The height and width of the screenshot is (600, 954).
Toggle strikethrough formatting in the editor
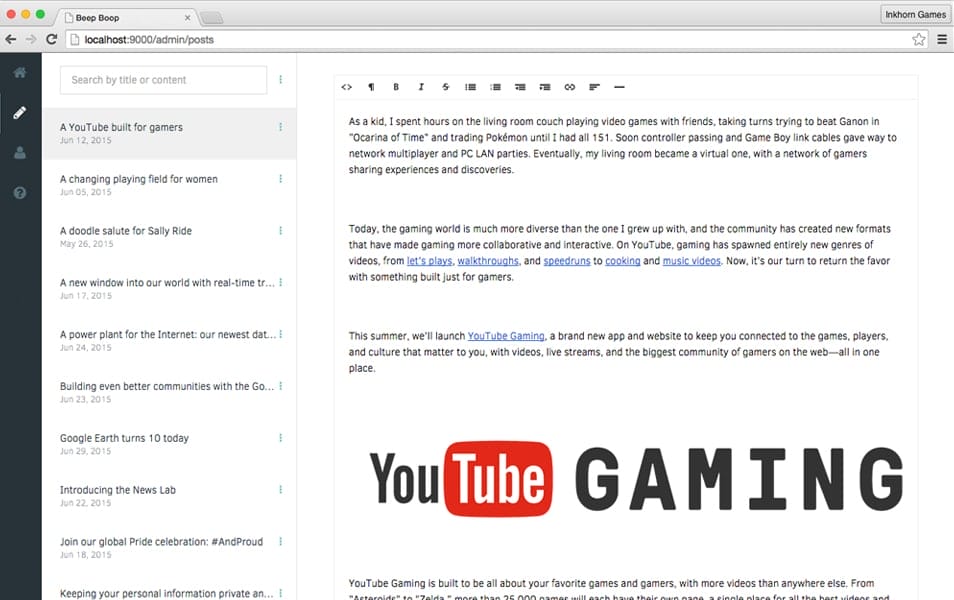(x=446, y=87)
